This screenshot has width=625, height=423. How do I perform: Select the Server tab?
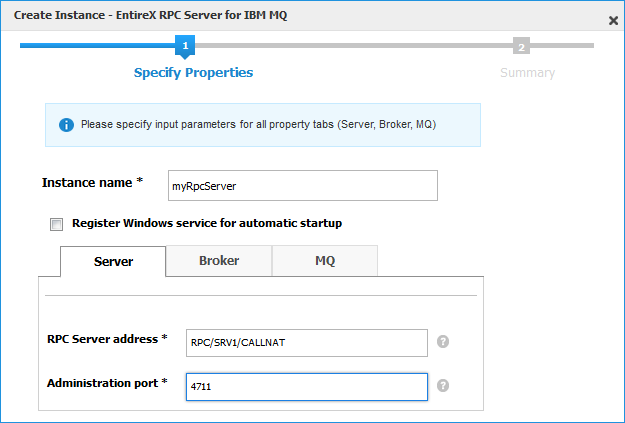(x=113, y=262)
